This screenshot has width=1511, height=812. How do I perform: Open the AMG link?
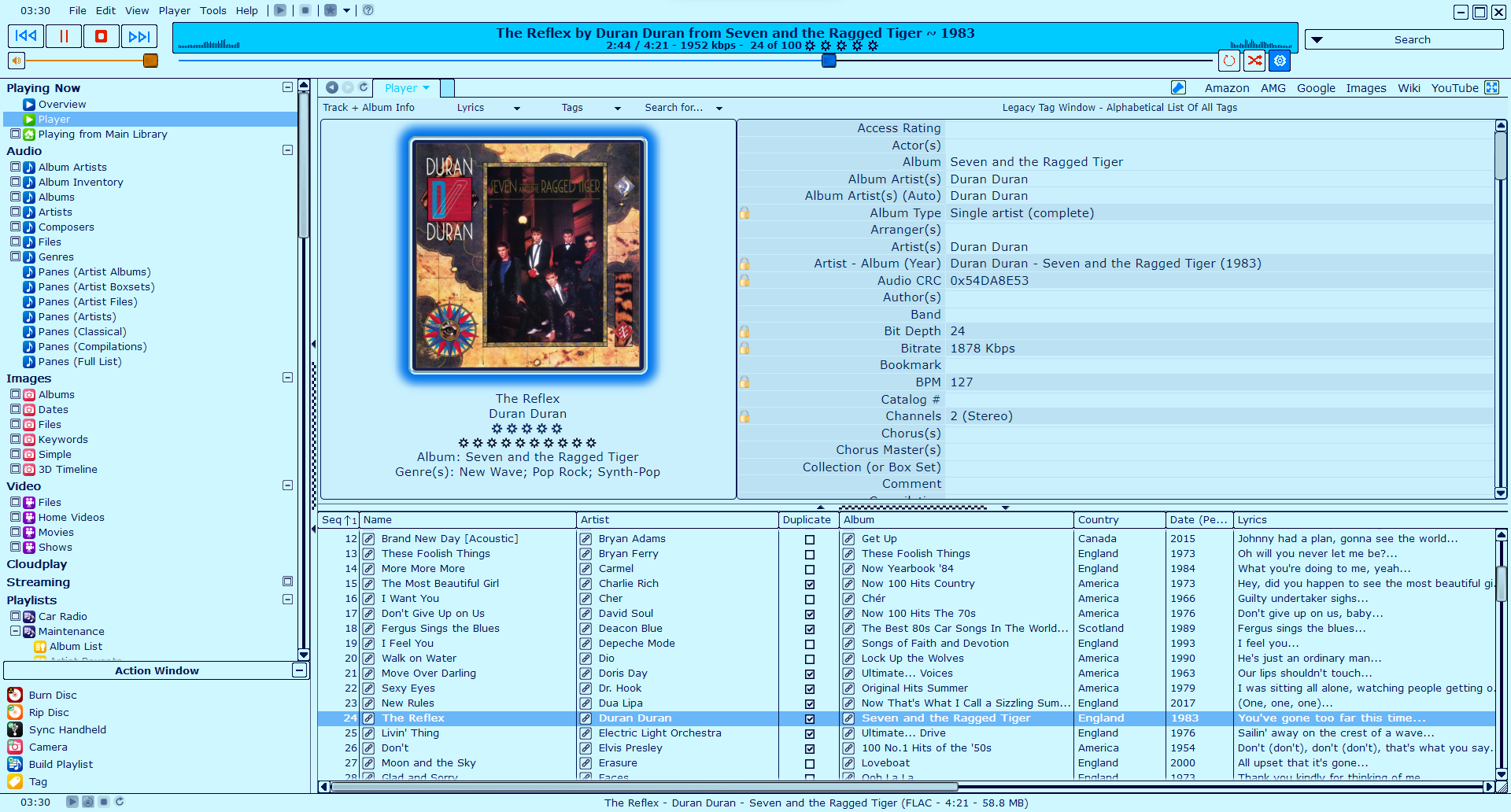point(1273,88)
